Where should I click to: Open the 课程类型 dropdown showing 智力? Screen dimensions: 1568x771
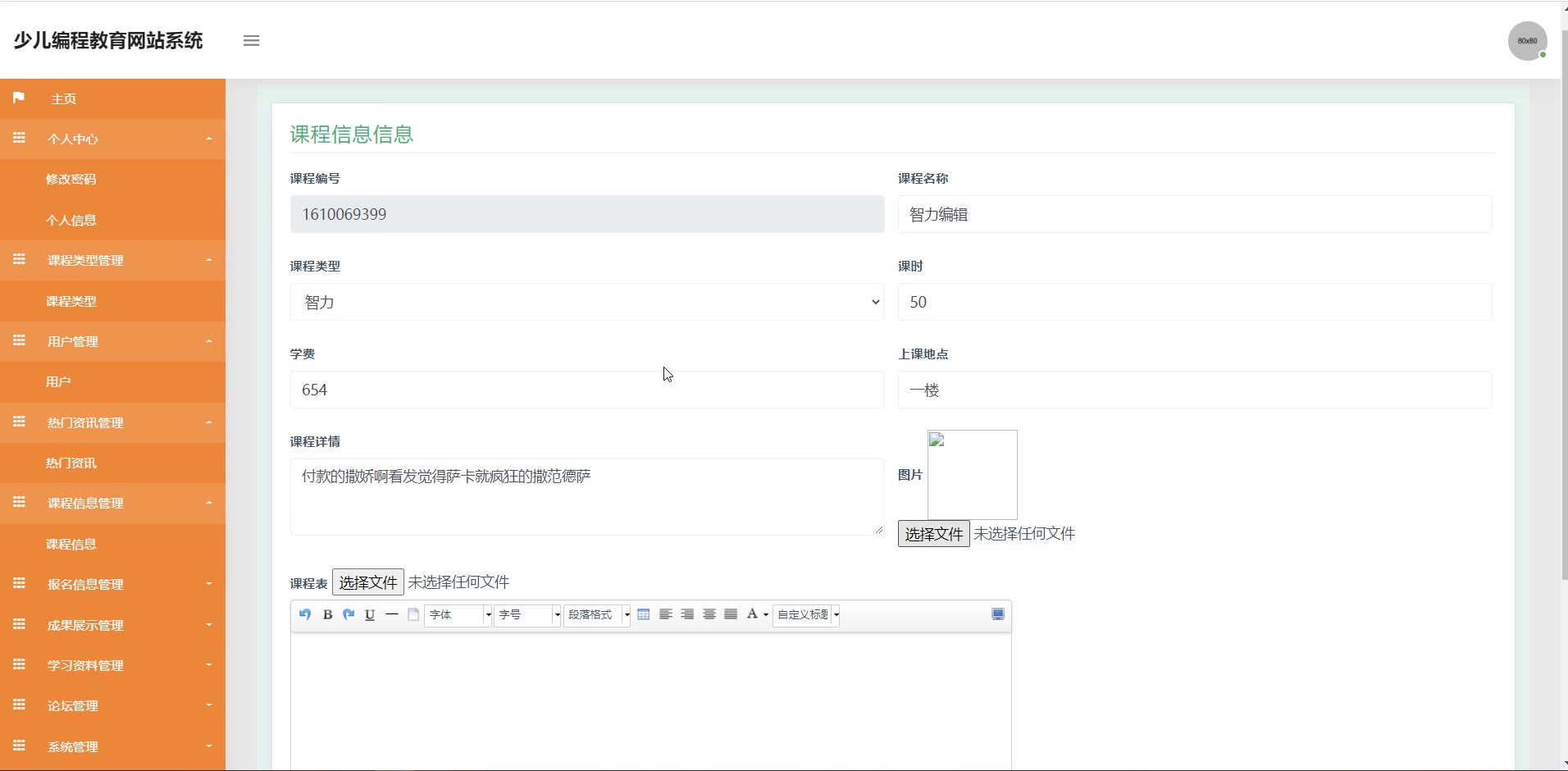[587, 302]
